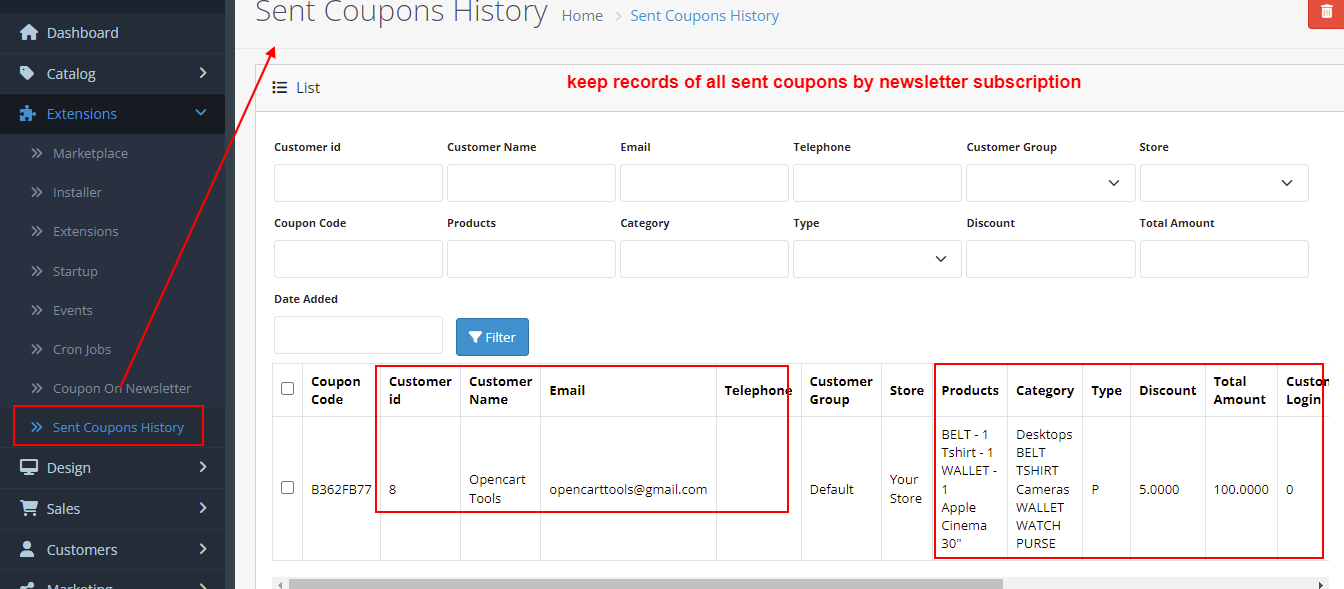Click the Dashboard home icon
The width and height of the screenshot is (1344, 589).
pyautogui.click(x=28, y=33)
